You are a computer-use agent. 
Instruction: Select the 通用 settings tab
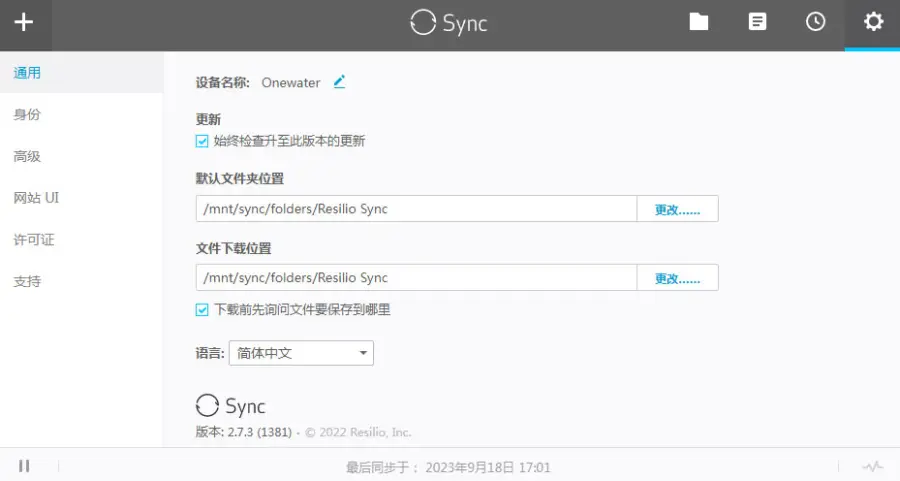pyautogui.click(x=82, y=73)
